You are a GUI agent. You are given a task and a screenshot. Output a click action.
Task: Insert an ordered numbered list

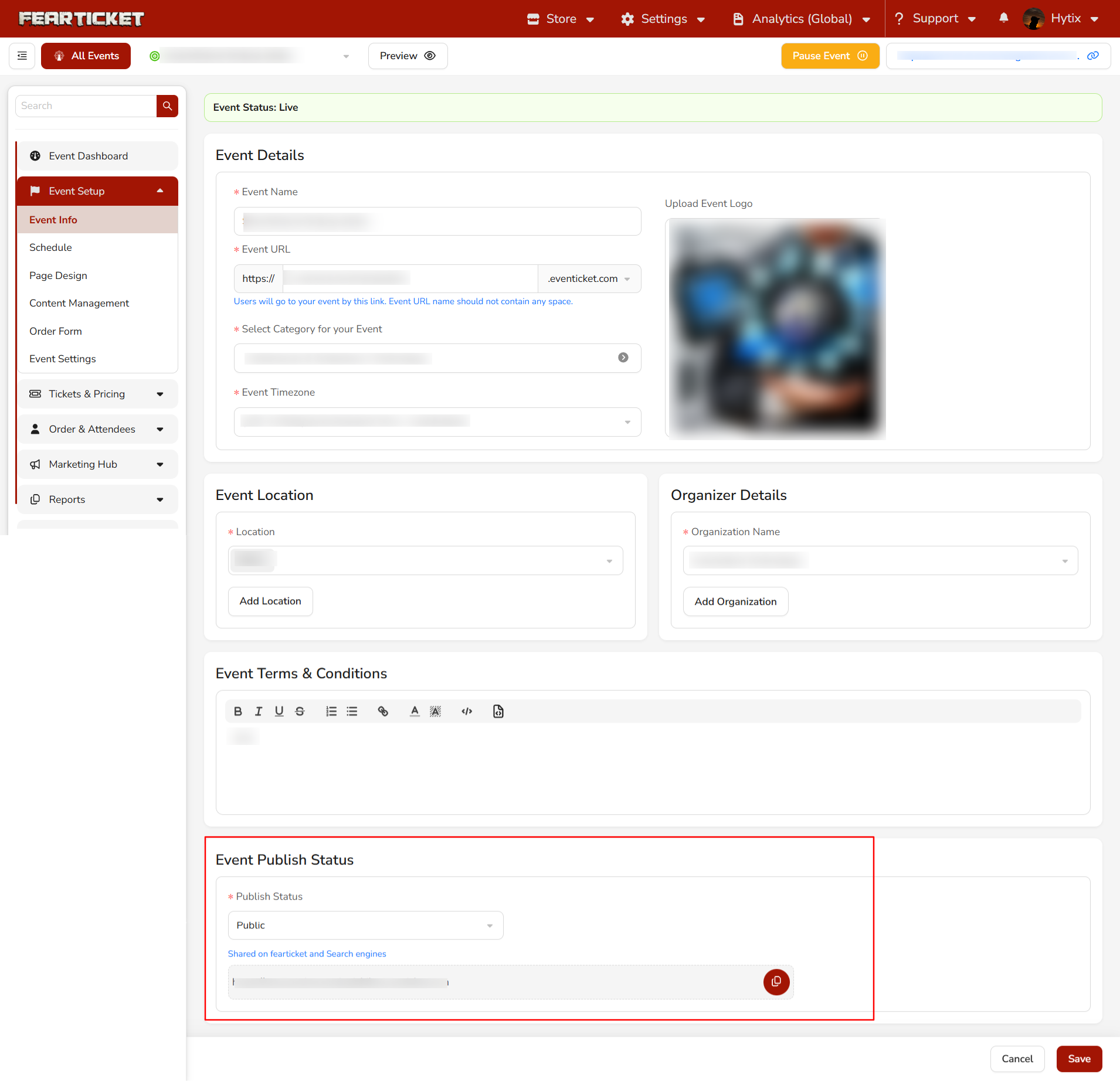[331, 711]
